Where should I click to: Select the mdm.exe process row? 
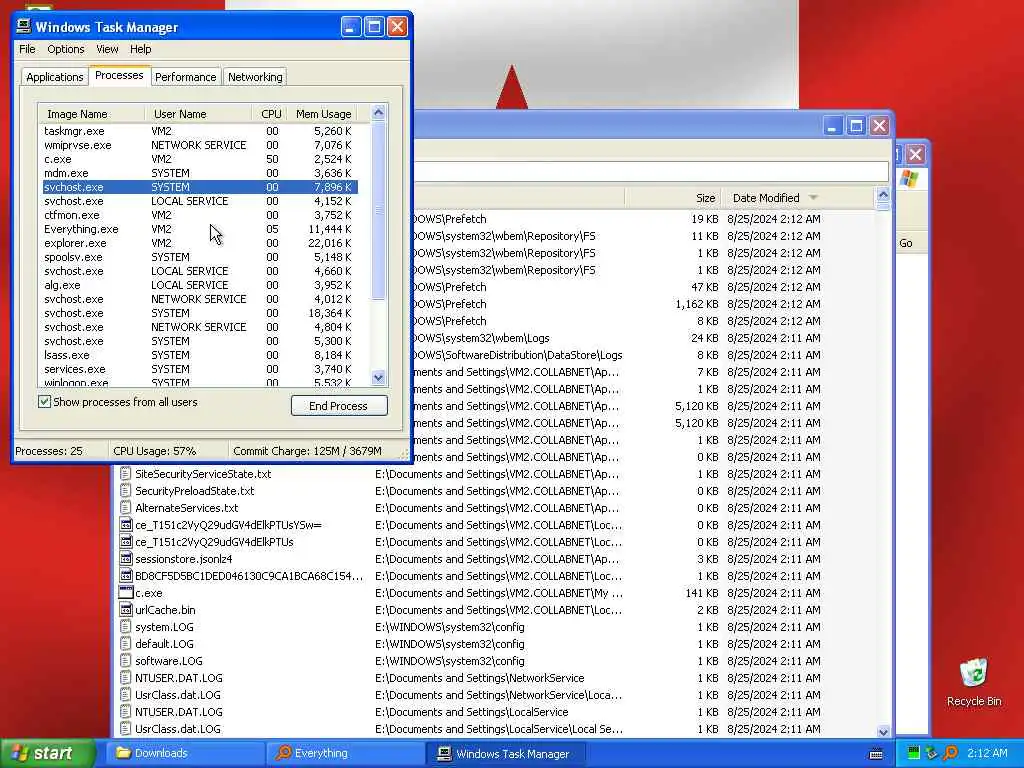pyautogui.click(x=199, y=173)
